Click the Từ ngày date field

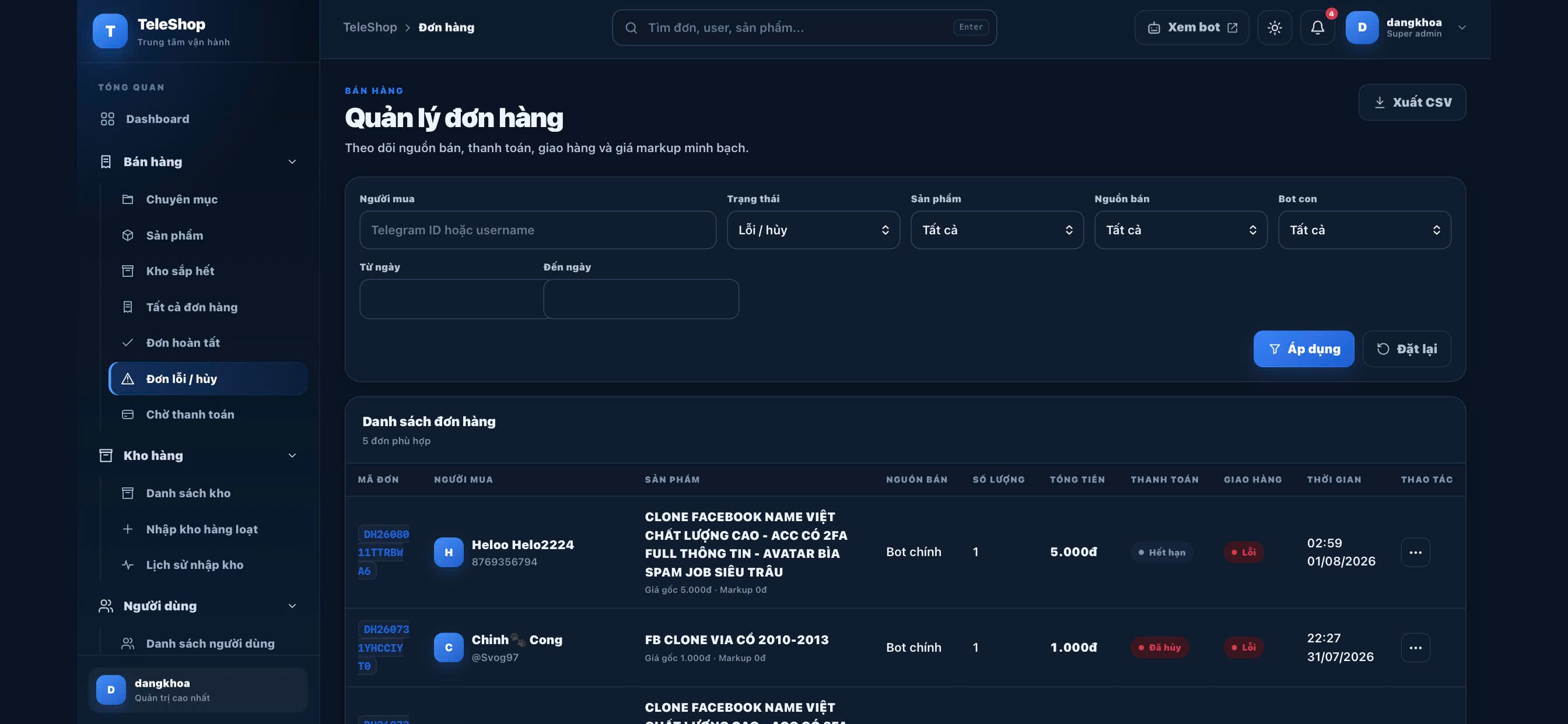click(x=452, y=298)
